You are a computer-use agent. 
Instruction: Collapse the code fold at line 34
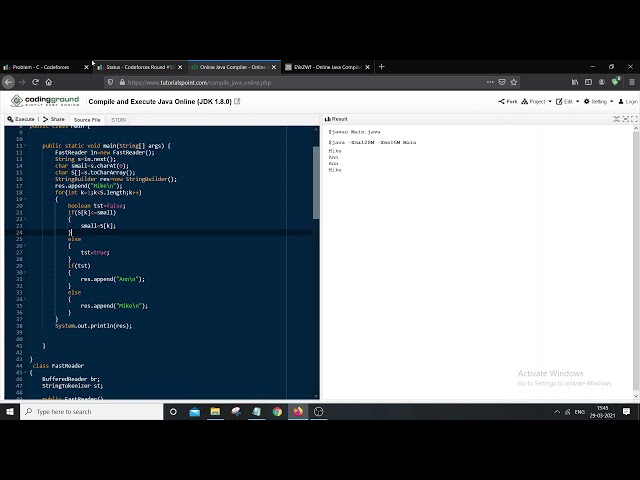click(25, 299)
